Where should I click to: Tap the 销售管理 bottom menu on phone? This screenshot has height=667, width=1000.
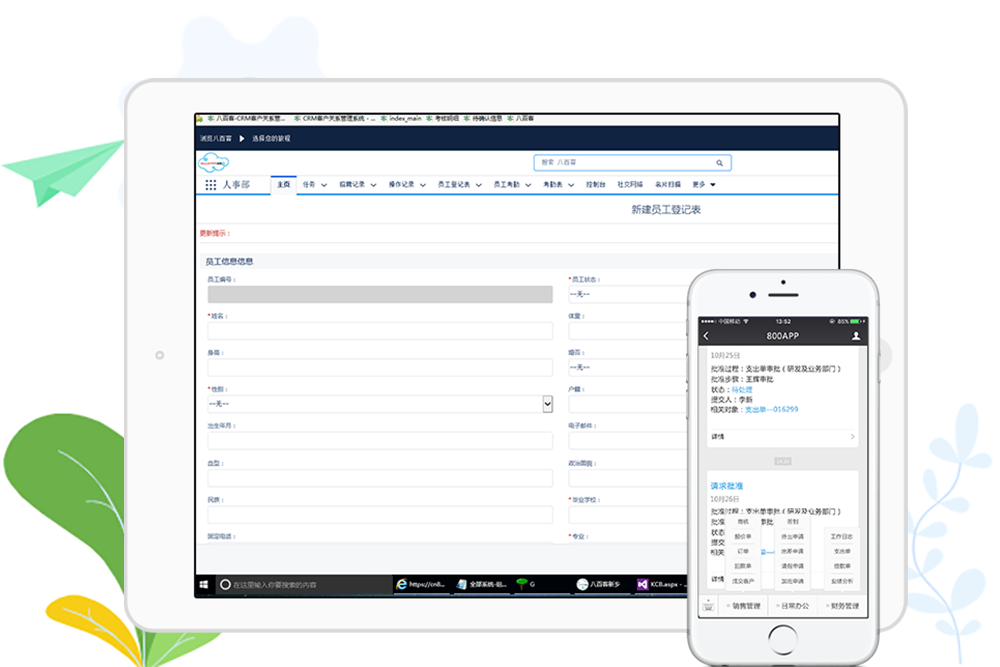coord(743,606)
